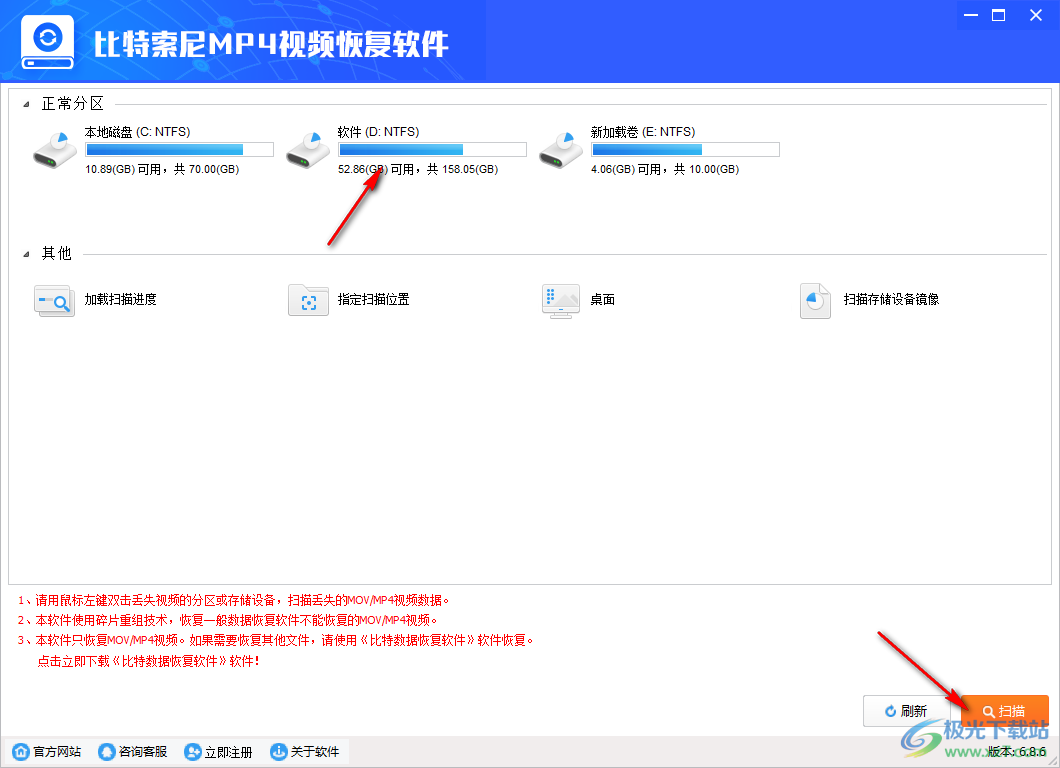Minimize the application window
Screen dimensions: 1060x768
pos(971,15)
